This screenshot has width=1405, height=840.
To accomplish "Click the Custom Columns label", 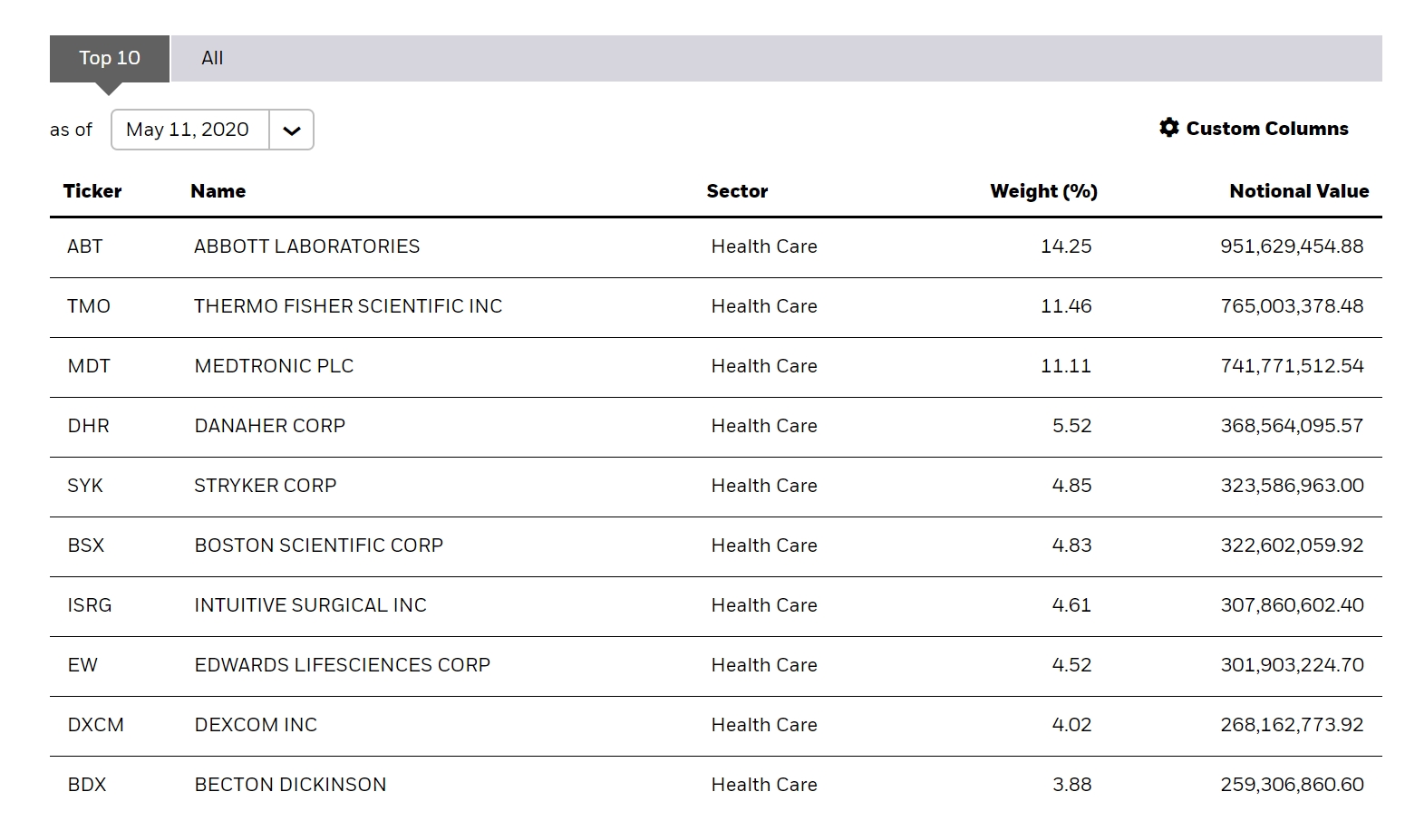I will (x=1266, y=129).
